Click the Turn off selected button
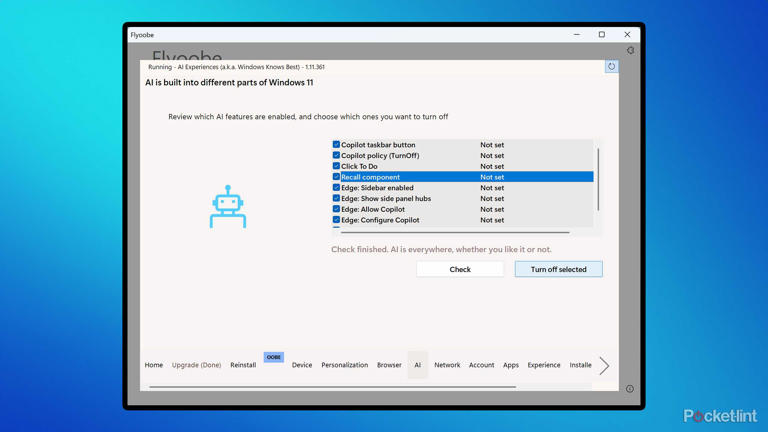 (558, 269)
